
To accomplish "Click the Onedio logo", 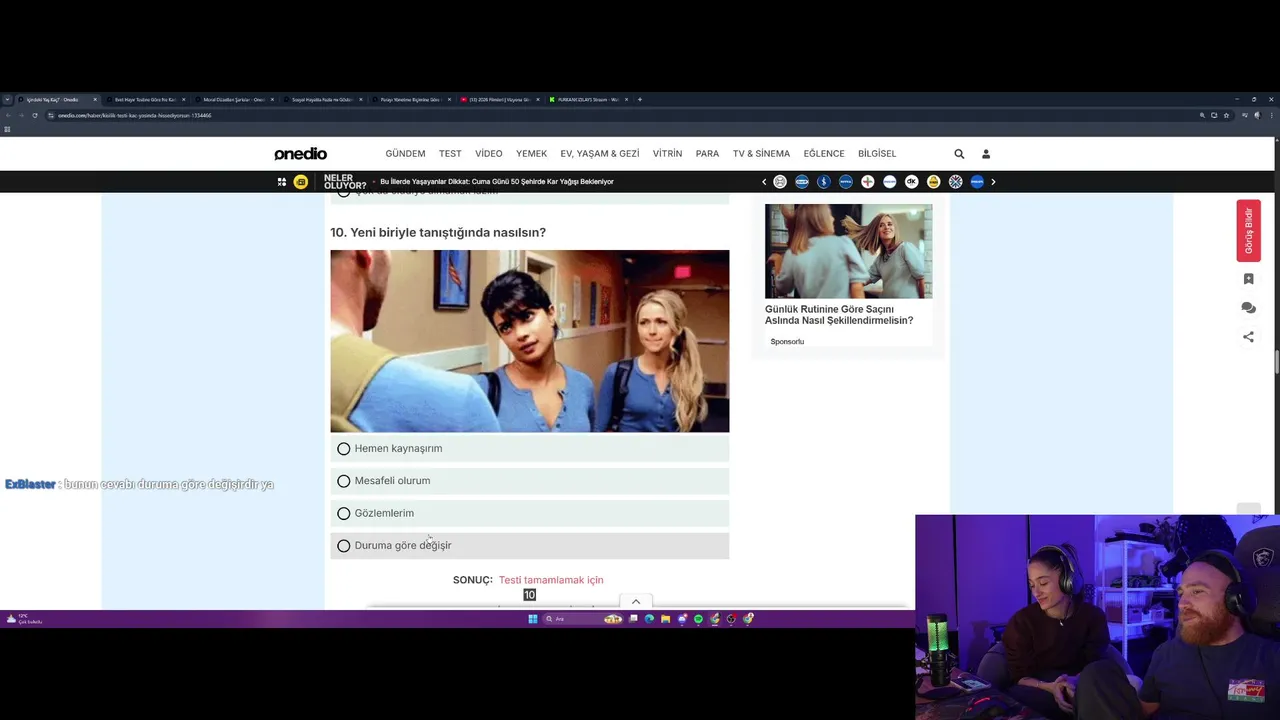I will click(300, 154).
